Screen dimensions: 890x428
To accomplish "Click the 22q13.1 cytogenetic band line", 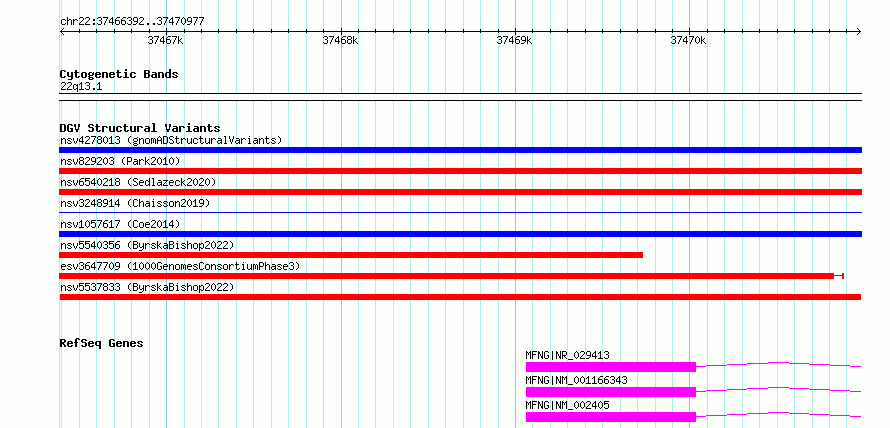I will [460, 97].
